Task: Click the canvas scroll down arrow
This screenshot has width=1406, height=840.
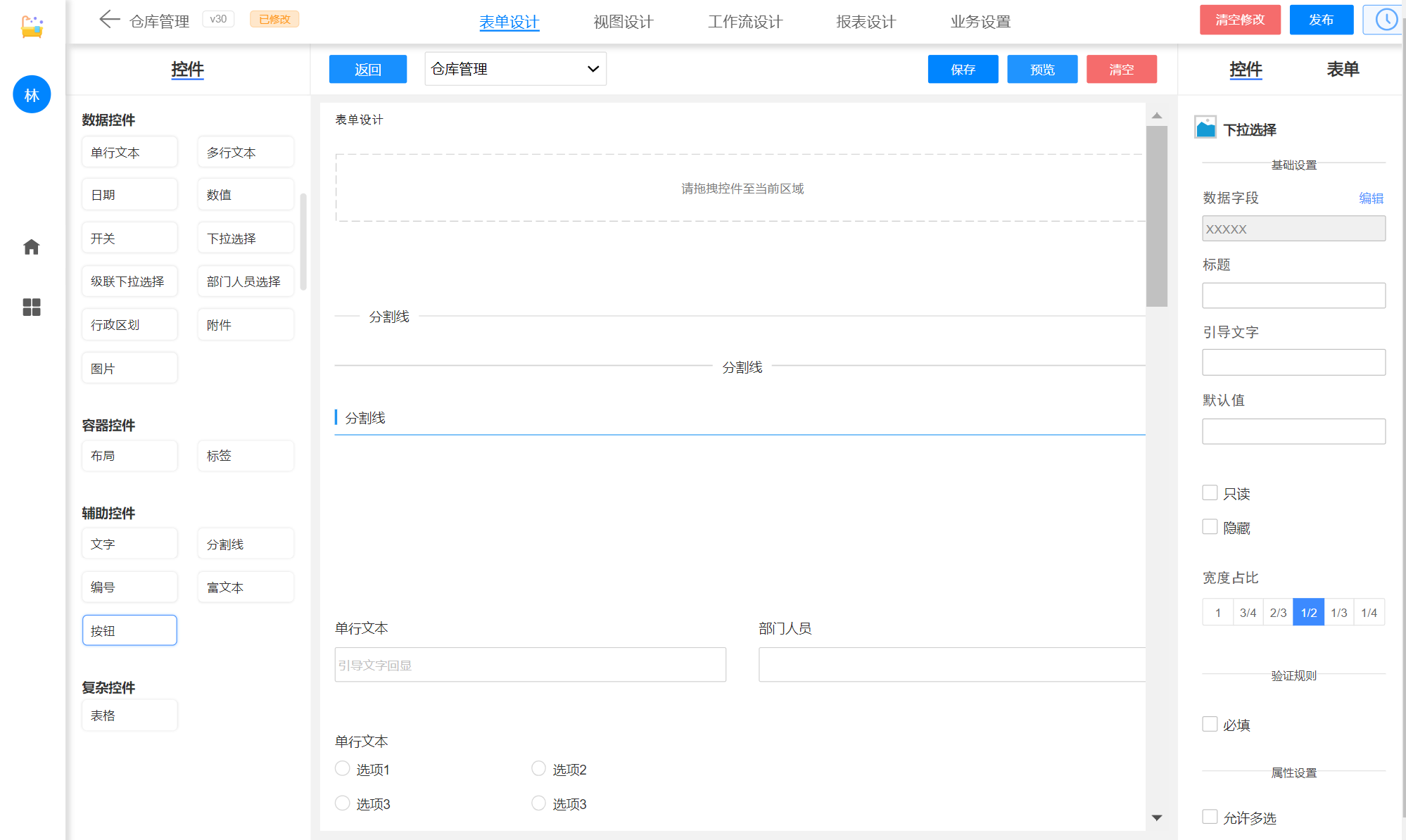Action: tap(1156, 817)
